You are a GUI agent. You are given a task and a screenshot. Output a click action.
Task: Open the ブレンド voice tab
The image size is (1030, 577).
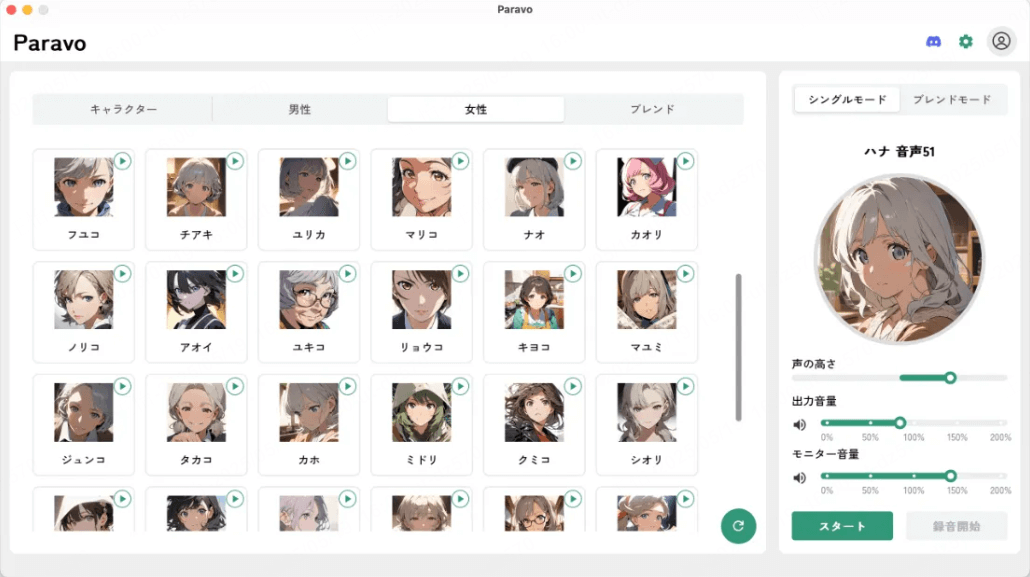(652, 109)
